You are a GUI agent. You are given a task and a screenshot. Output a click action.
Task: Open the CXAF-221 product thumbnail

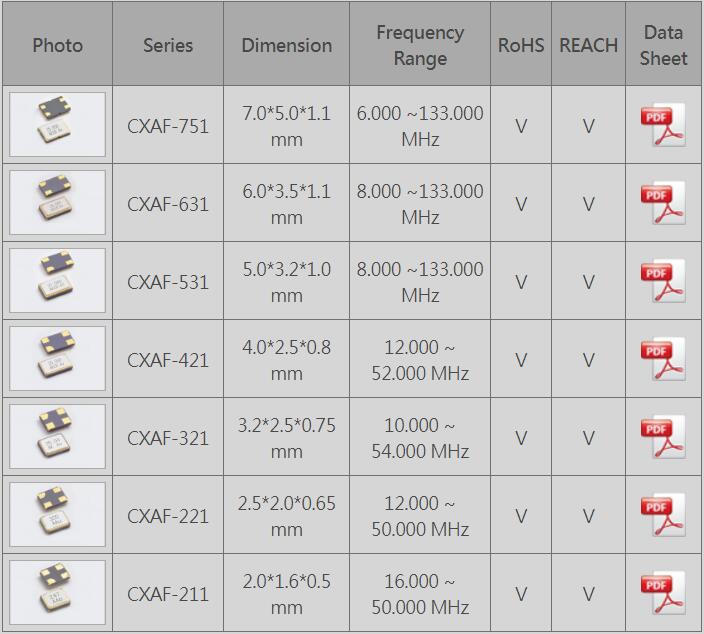point(57,515)
